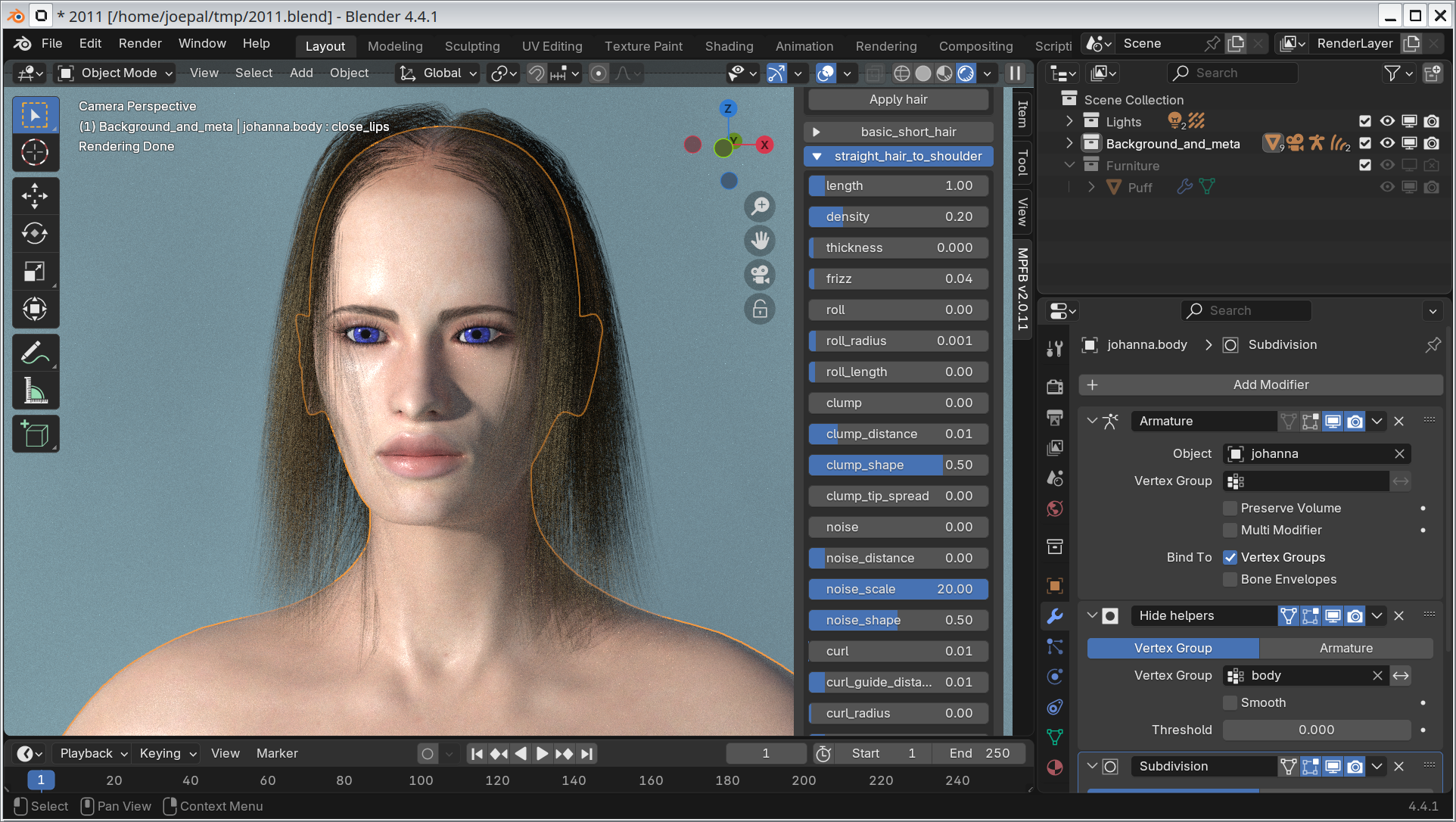Open the Object Mode dropdown
This screenshot has width=1456, height=822.
click(x=117, y=73)
